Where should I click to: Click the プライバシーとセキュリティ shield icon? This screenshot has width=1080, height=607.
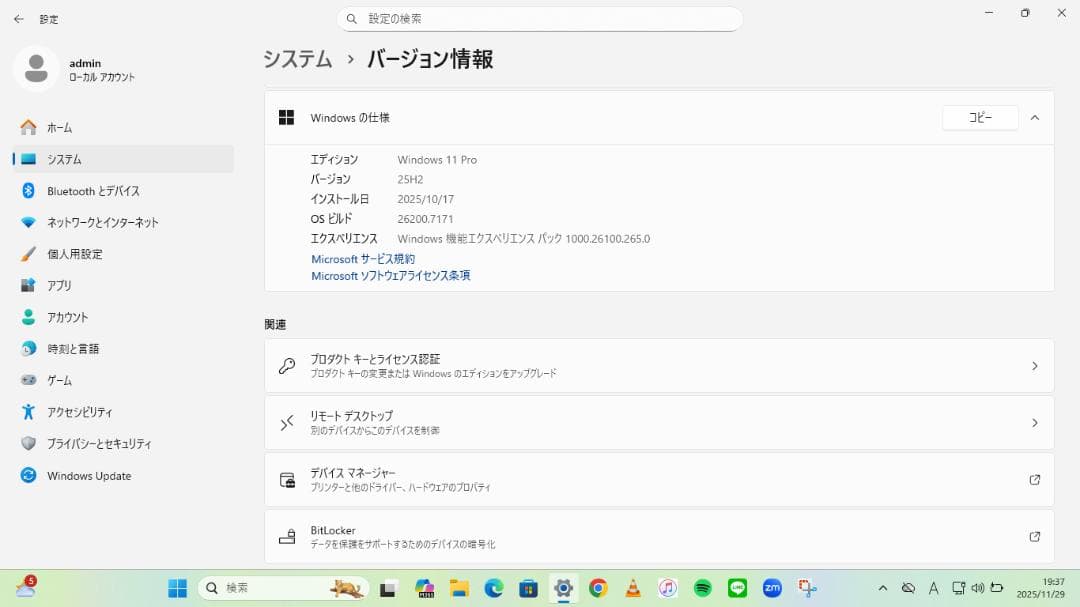(28, 444)
